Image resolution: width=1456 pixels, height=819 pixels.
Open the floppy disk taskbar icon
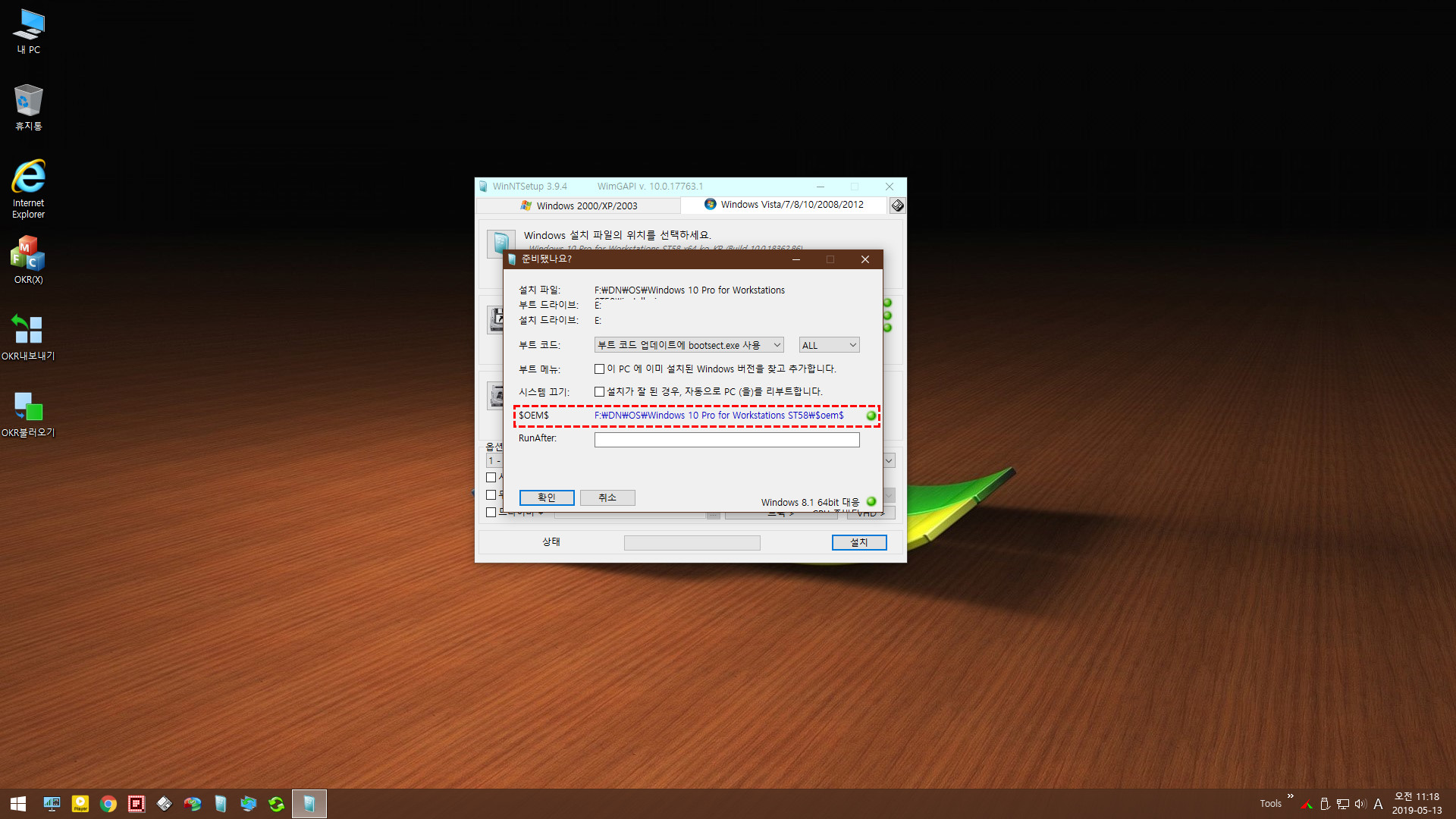(165, 804)
